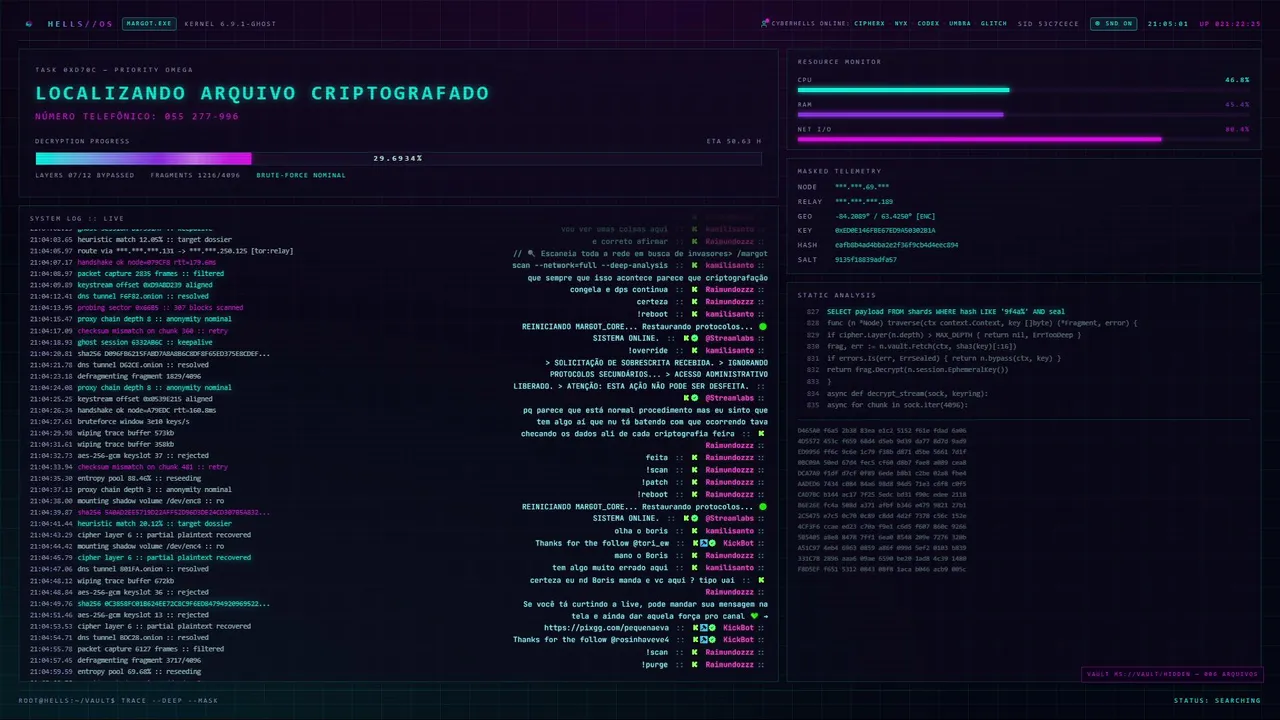Click the 'LAYERS 07/12 BYPASSED' text

85,175
